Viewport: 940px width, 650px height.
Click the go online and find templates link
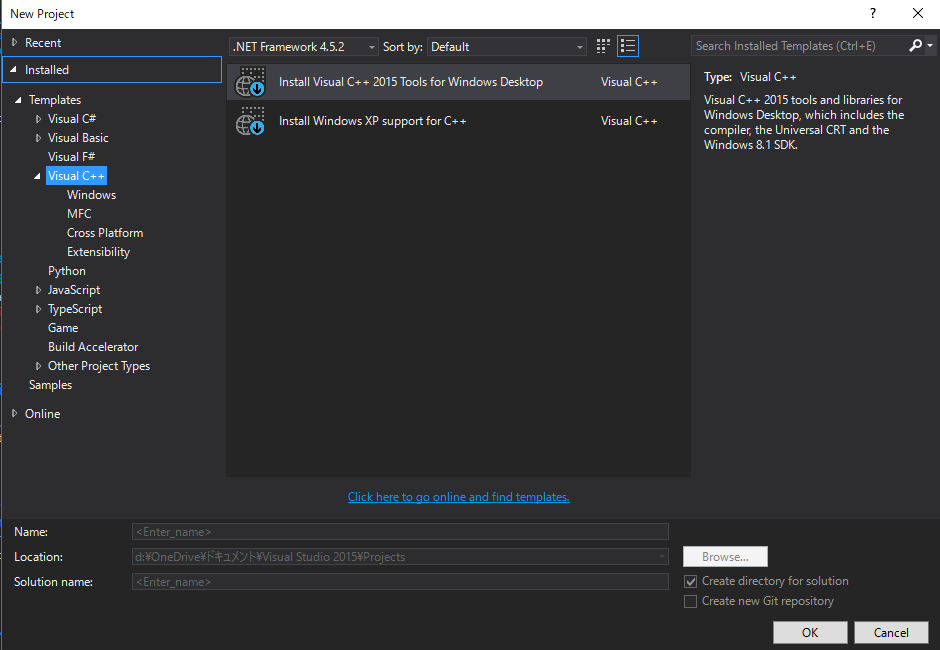point(459,497)
